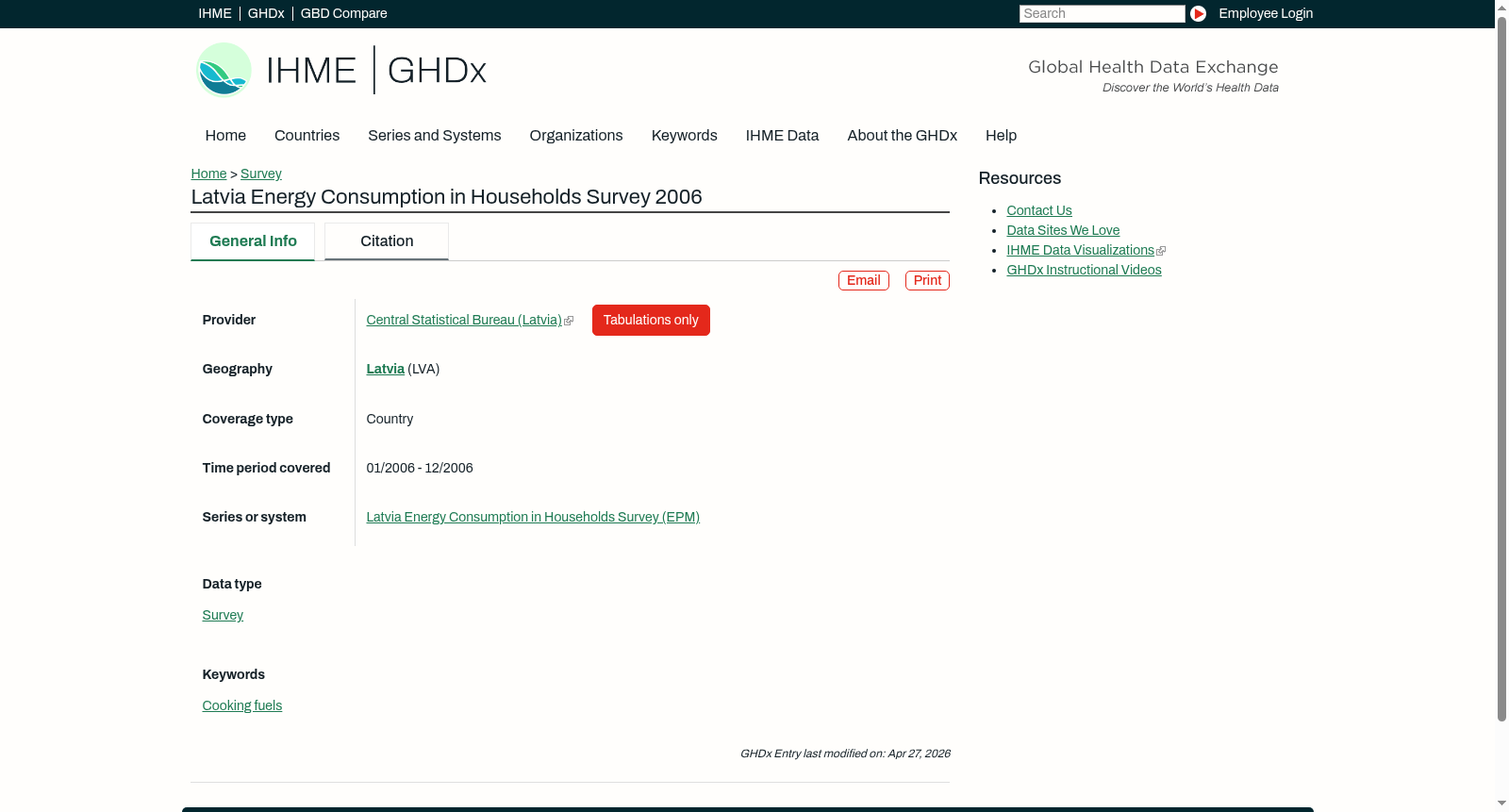Click the page's vertical scrollbar thumb

tap(1501, 368)
